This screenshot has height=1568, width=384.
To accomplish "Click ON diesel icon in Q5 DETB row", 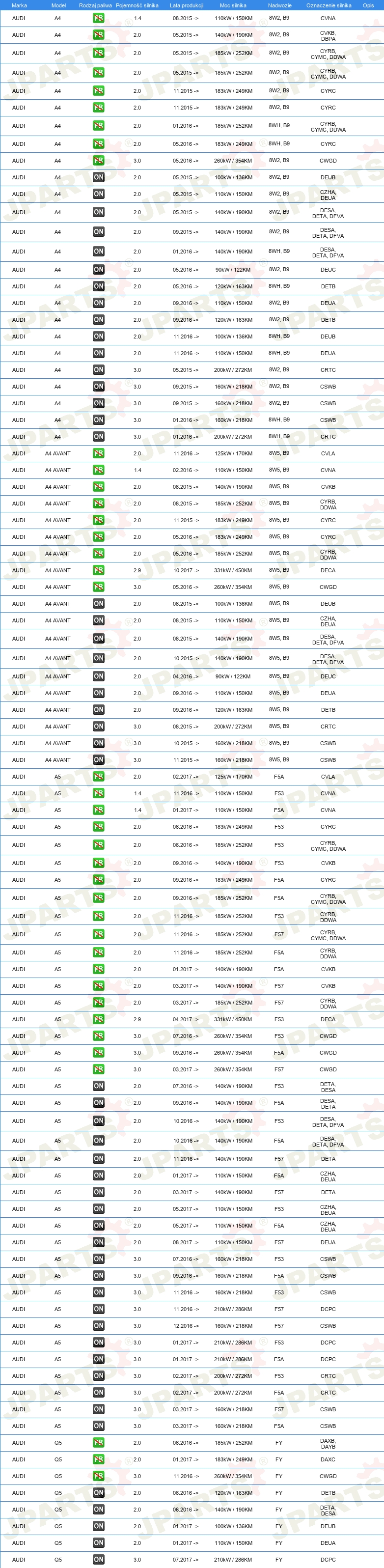I will coord(99,1492).
